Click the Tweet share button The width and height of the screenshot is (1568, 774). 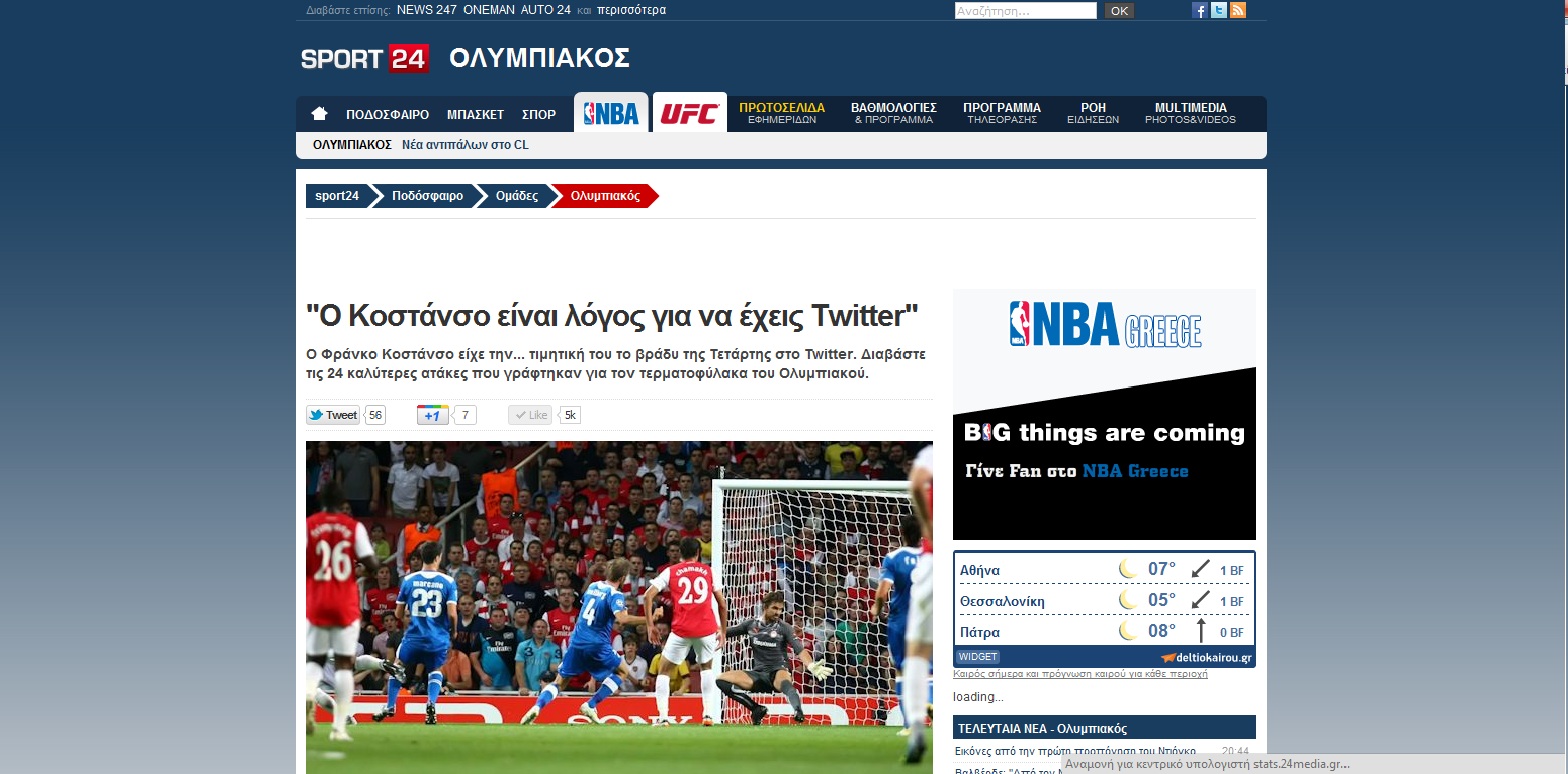(x=333, y=415)
